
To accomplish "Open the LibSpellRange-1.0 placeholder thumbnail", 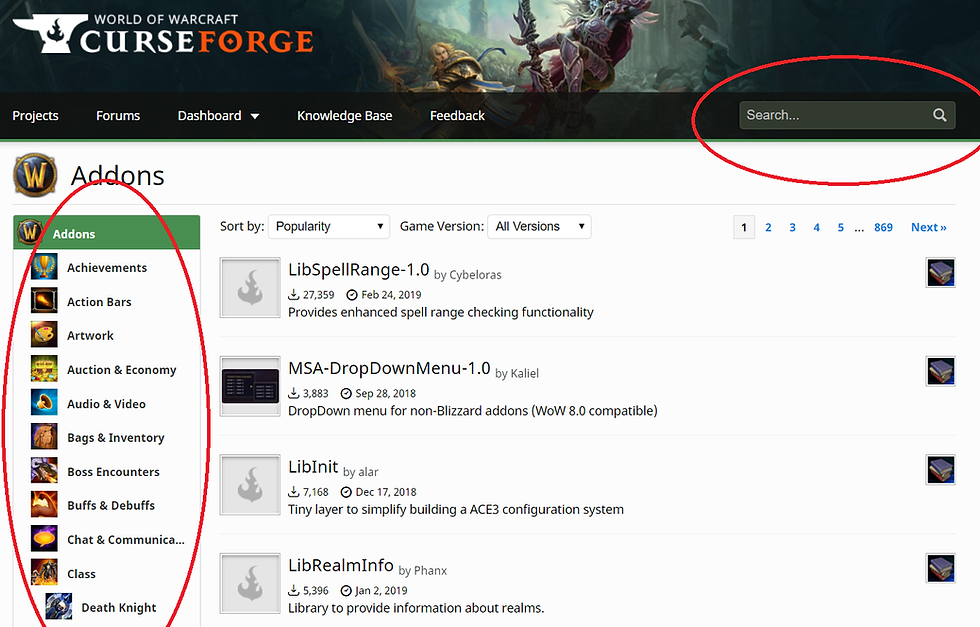I will tap(250, 288).
